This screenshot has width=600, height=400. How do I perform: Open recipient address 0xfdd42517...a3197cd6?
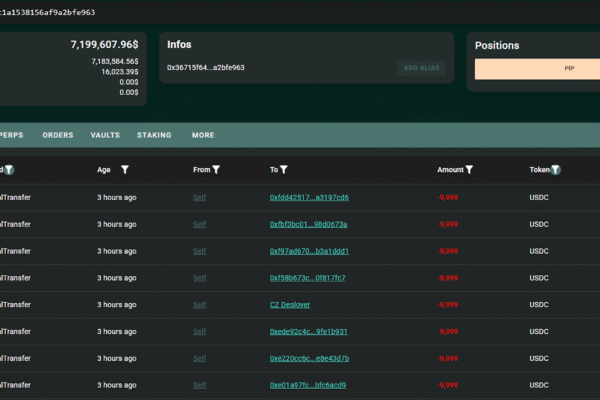[x=309, y=197]
